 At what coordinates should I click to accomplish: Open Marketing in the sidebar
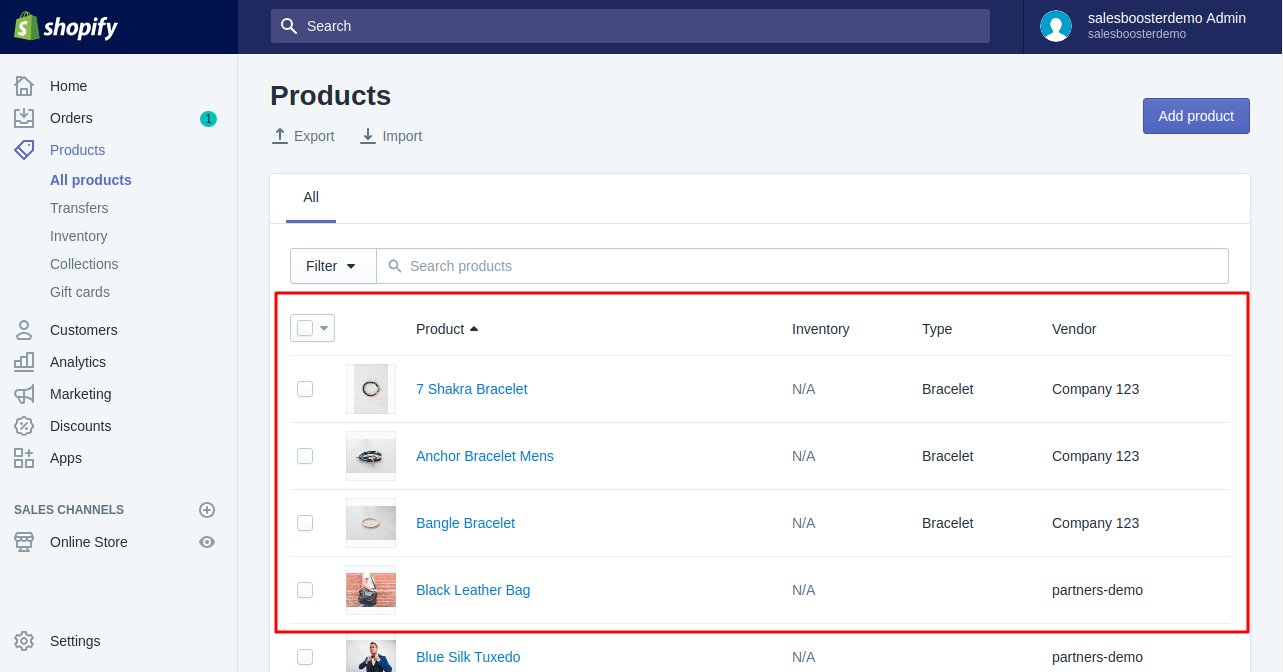click(80, 394)
